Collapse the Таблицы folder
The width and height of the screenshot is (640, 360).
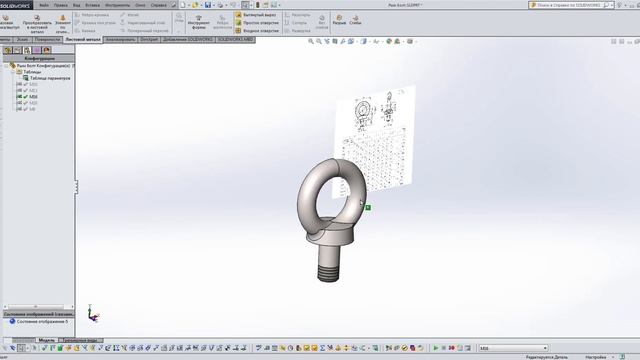point(13,71)
